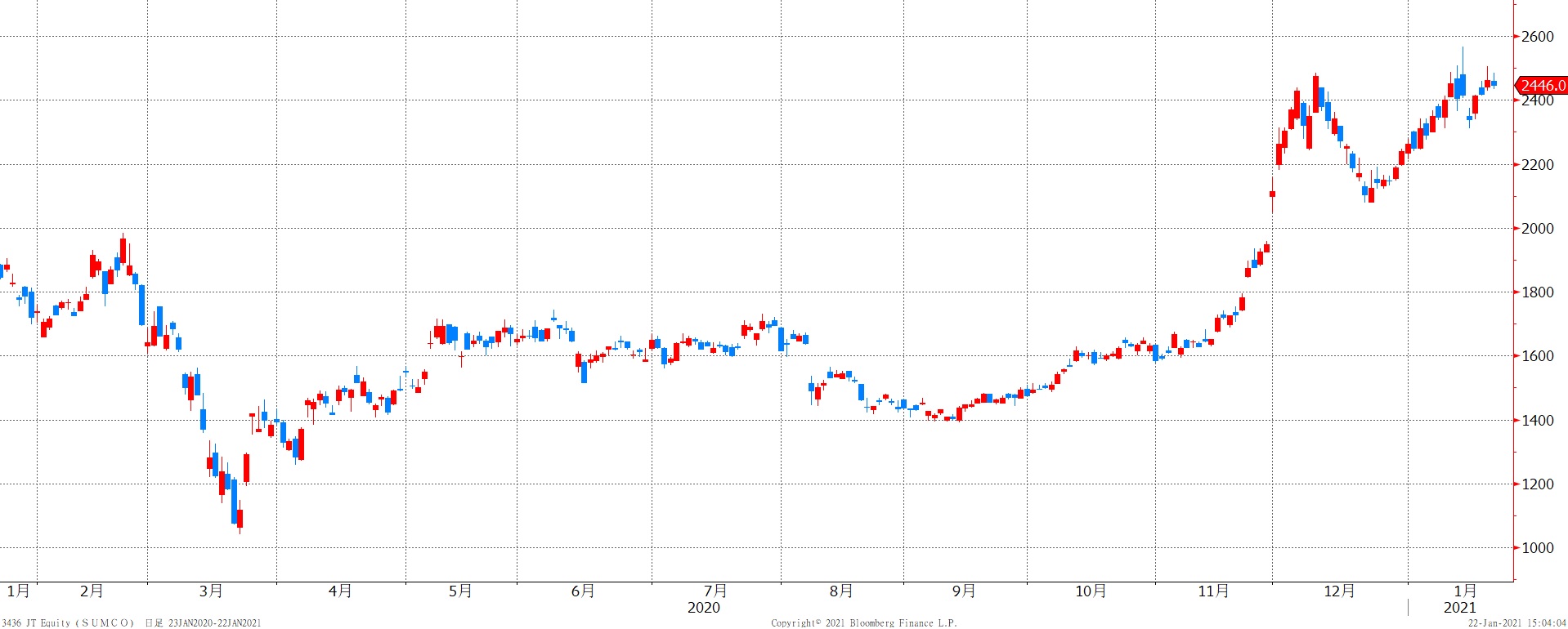The height and width of the screenshot is (629, 1568).
Task: Click the 9月 month label
Action: [964, 591]
